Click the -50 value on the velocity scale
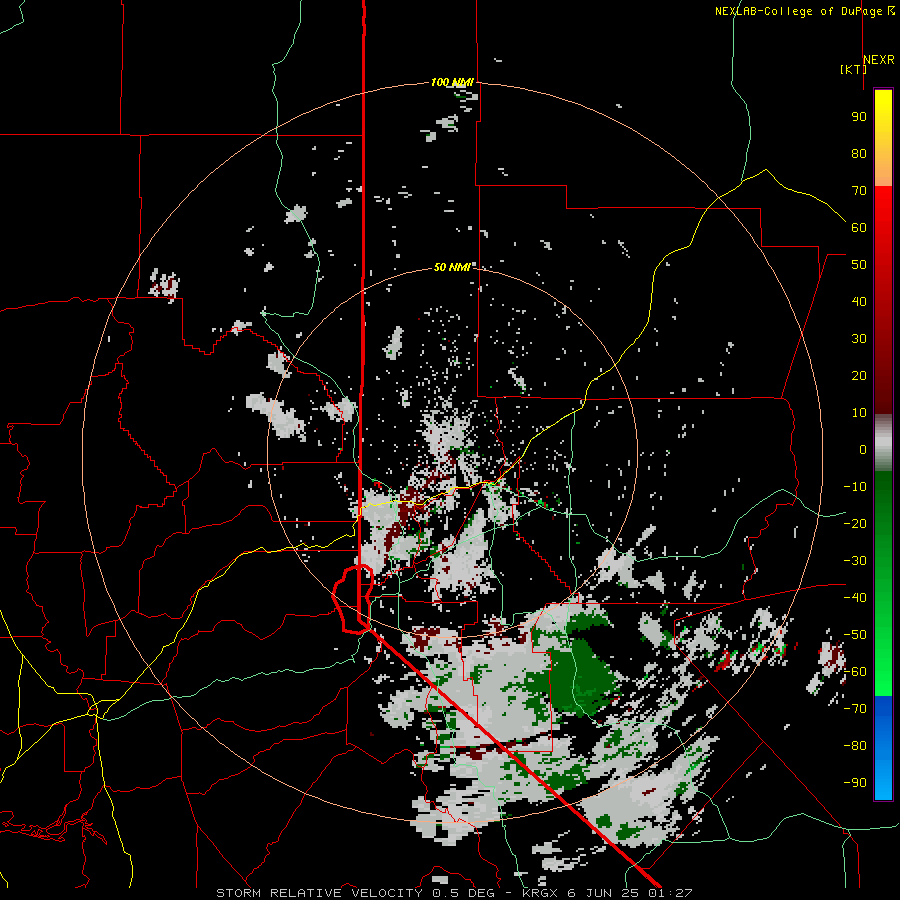This screenshot has height=900, width=900. click(x=855, y=635)
